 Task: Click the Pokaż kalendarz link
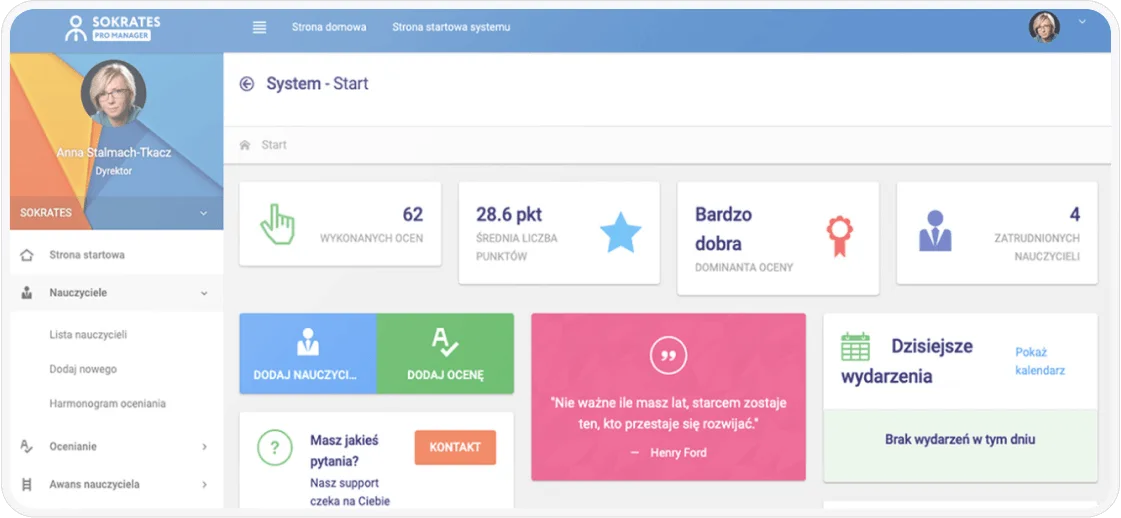[x=1039, y=361]
